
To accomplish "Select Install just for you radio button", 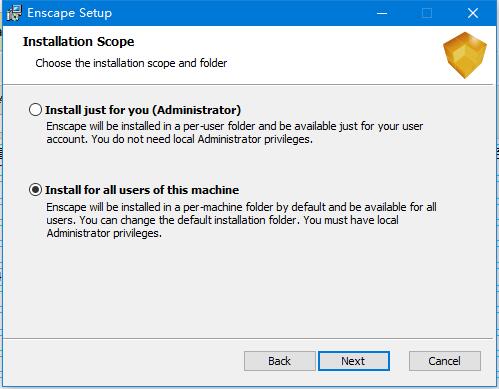I will (x=35, y=110).
